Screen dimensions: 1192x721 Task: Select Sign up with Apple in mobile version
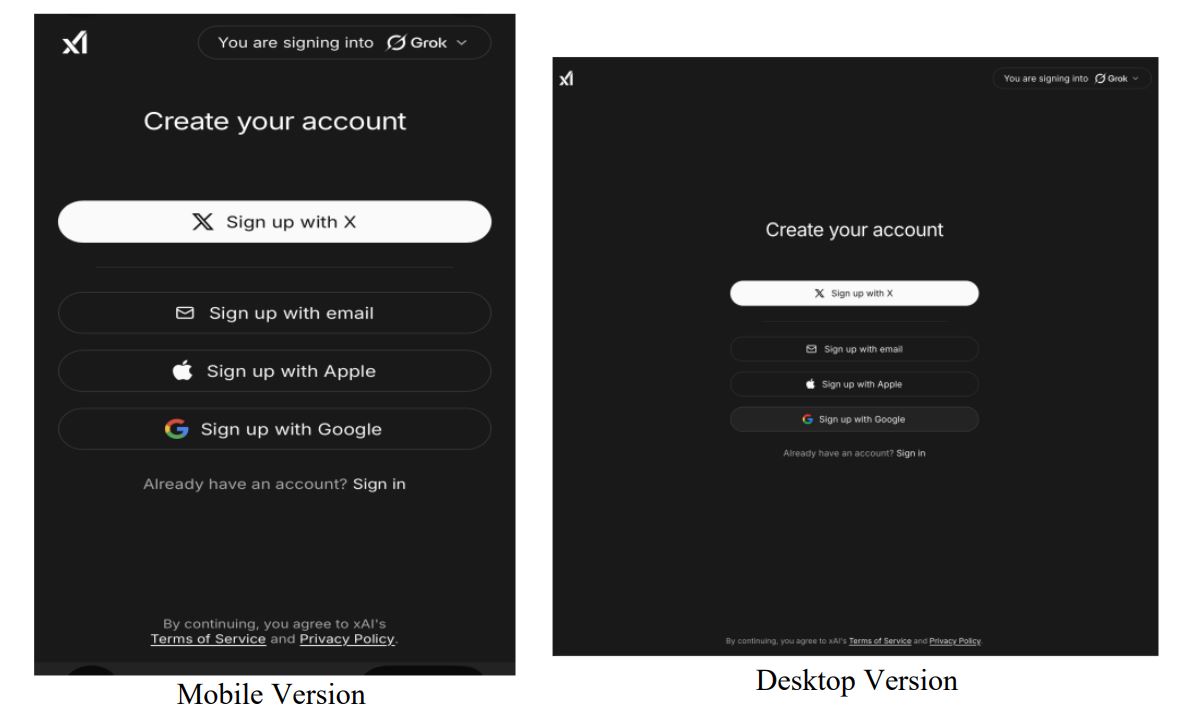pyautogui.click(x=274, y=370)
